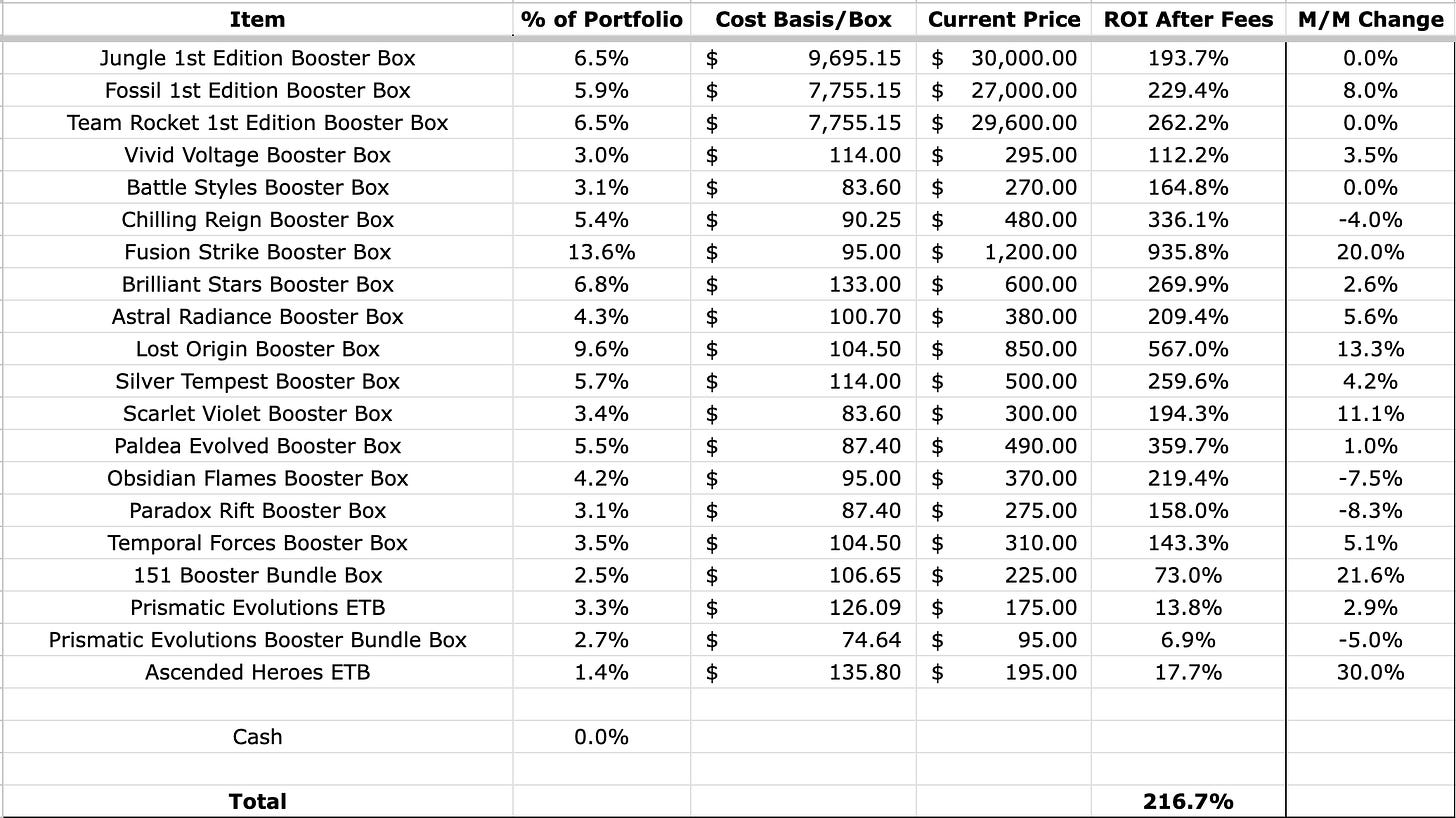This screenshot has height=818, width=1456.
Task: Select the Total row label cell
Action: 257,801
